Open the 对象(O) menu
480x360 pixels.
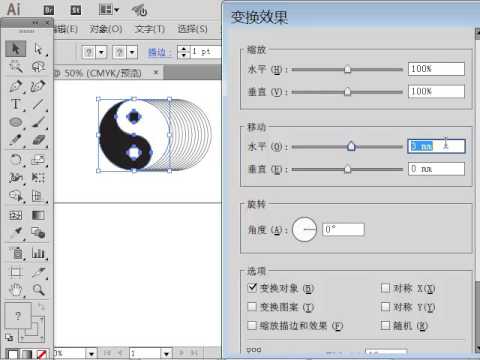coord(105,29)
